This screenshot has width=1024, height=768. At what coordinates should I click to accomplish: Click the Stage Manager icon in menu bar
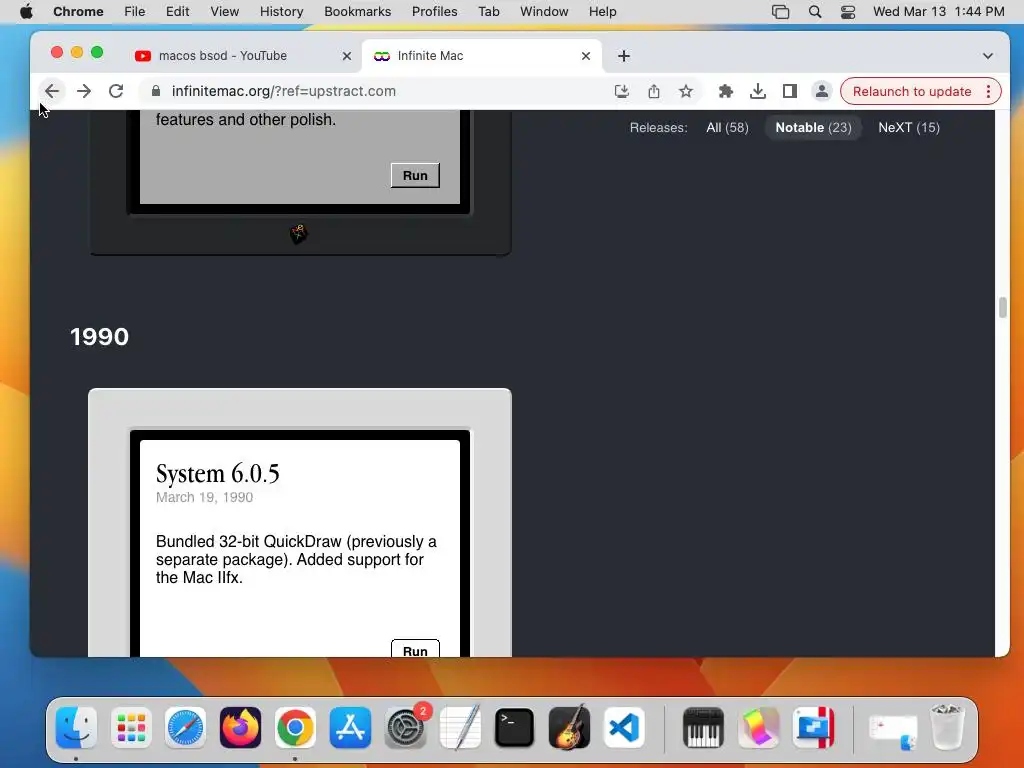point(780,12)
